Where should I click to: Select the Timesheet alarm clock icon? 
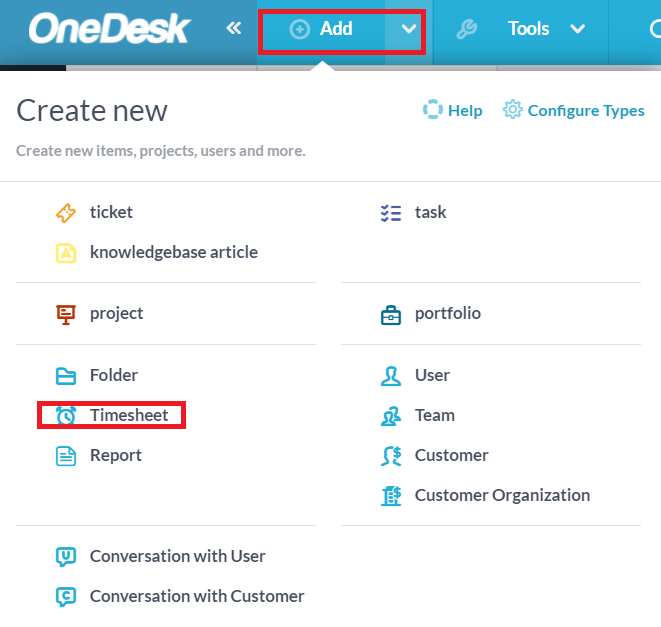pyautogui.click(x=66, y=415)
